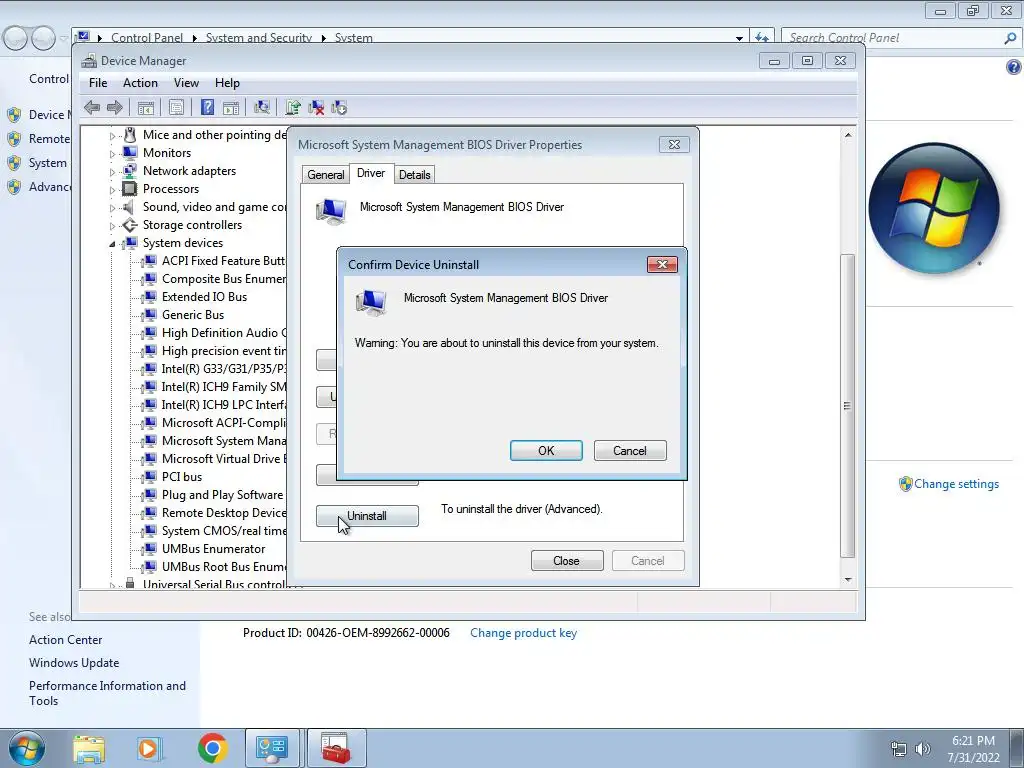
Task: Expand Sound, video and game controllers node
Action: (112, 208)
